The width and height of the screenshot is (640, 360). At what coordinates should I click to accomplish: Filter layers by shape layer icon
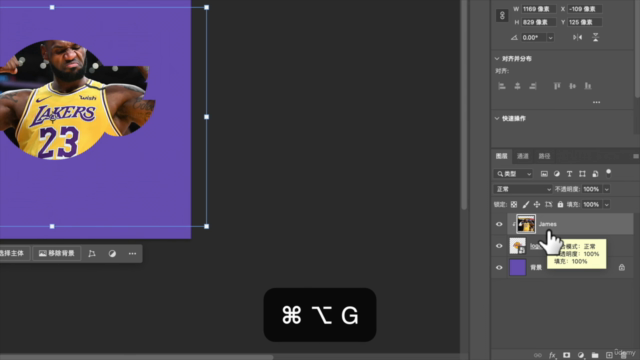point(582,174)
